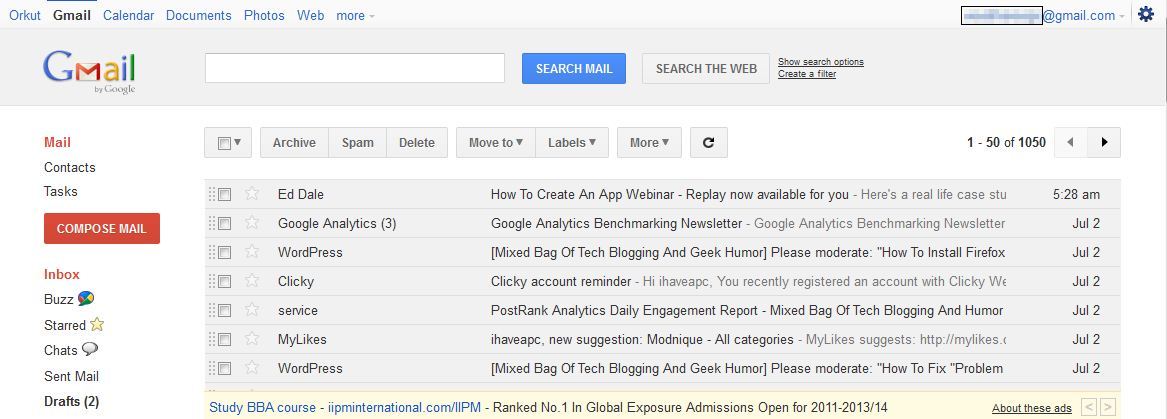
Task: Click the Buzz colored icon in sidebar
Action: [86, 298]
